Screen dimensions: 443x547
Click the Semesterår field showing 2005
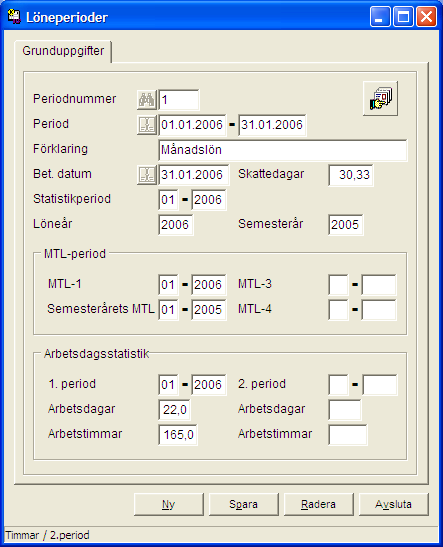(345, 225)
